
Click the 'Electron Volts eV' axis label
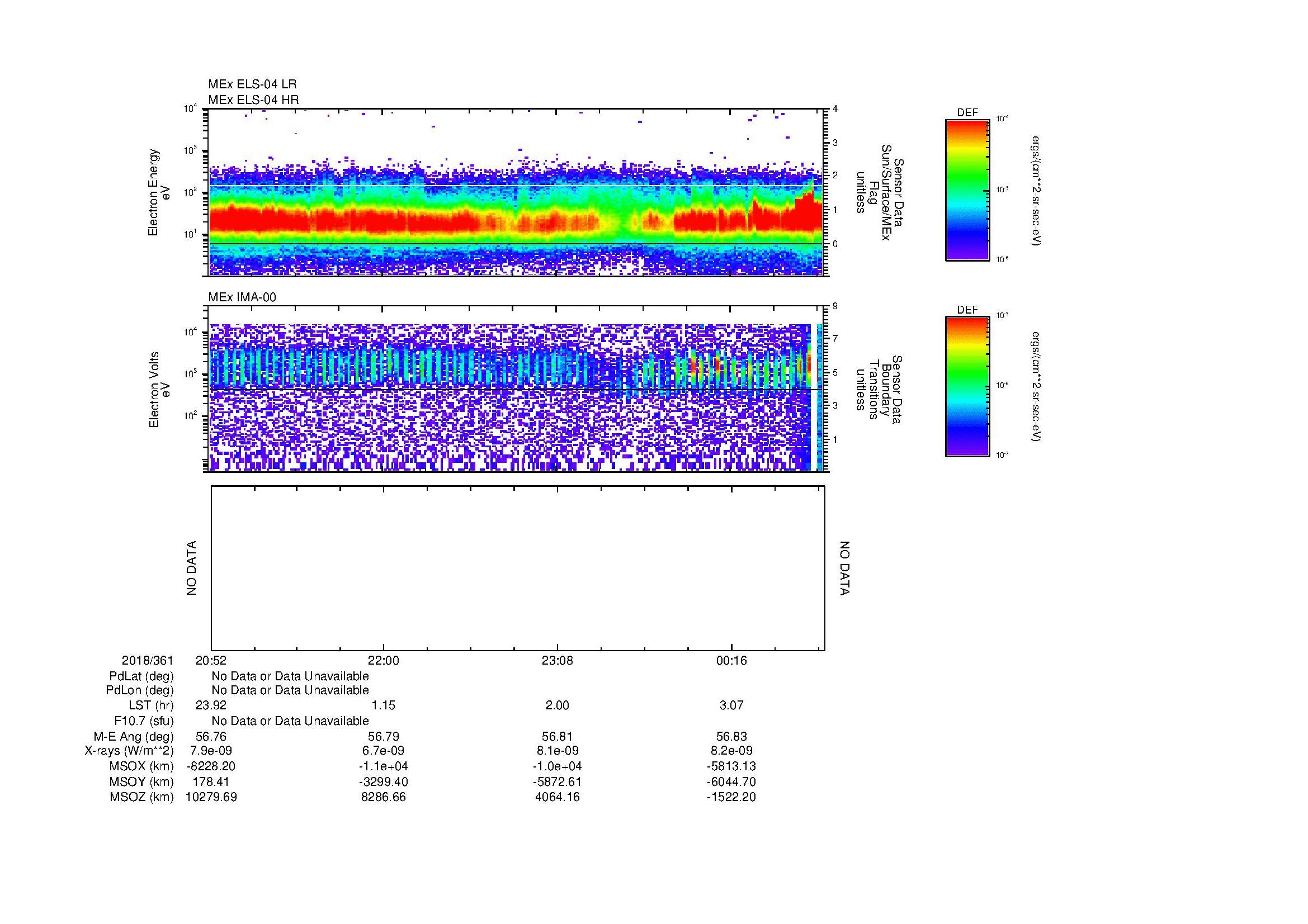pos(159,390)
